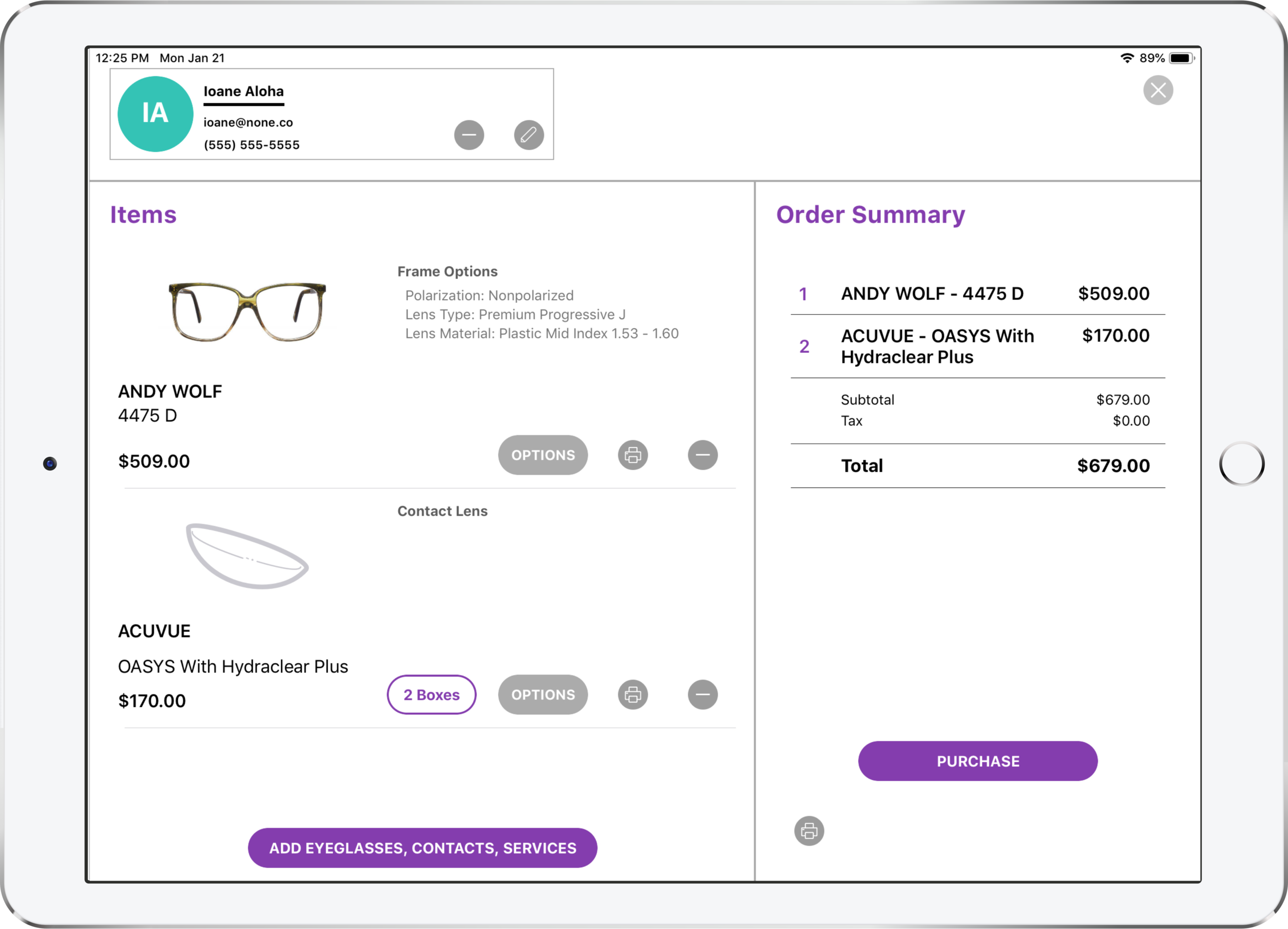Tap the Total $679.00 amount
Viewport: 1288px width, 929px height.
tap(1113, 466)
